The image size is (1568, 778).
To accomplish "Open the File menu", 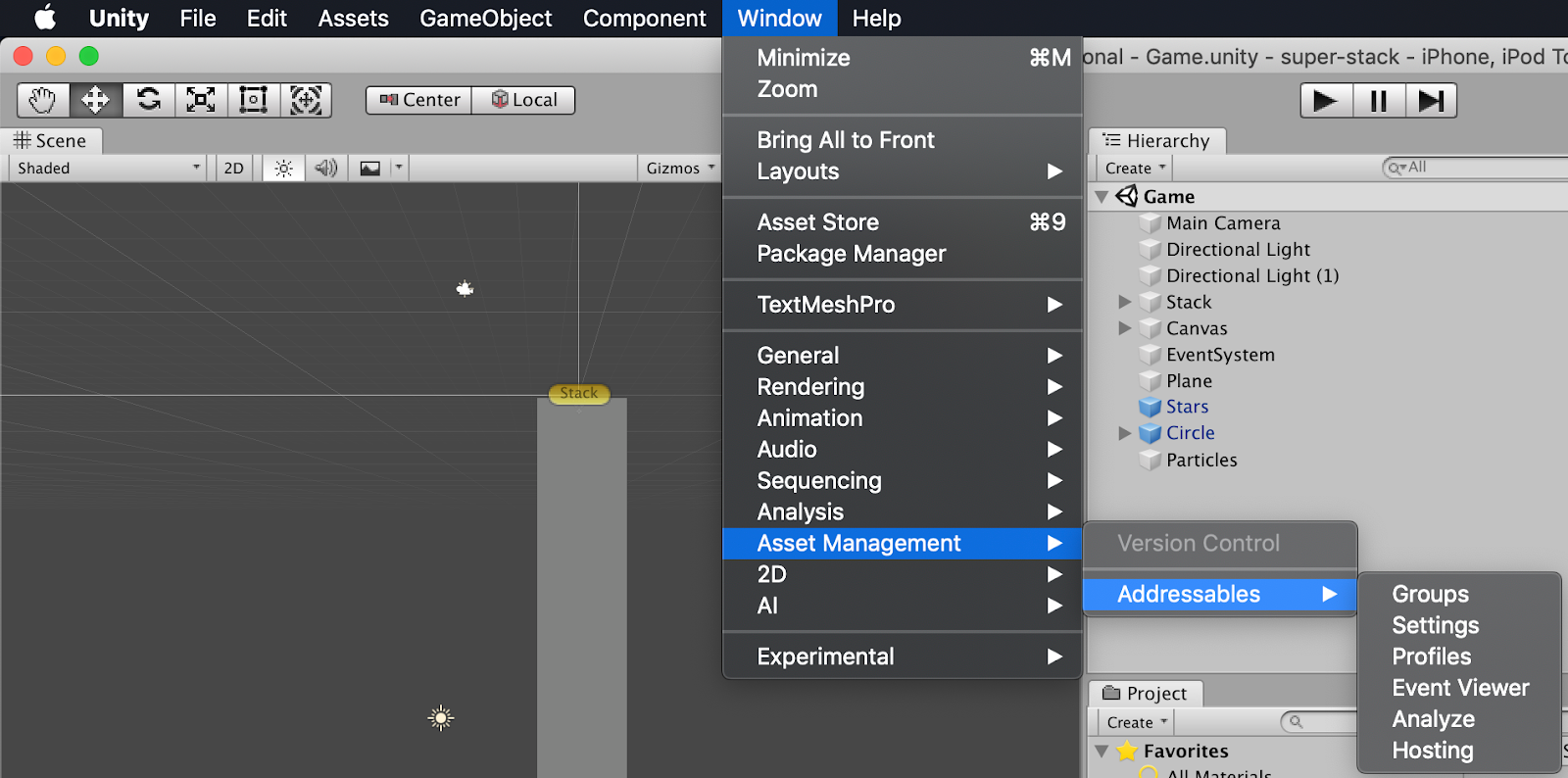I will [198, 18].
